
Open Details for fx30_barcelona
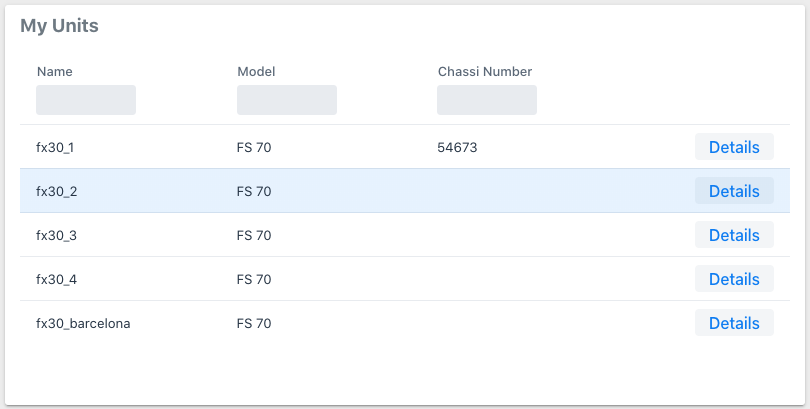coord(734,323)
